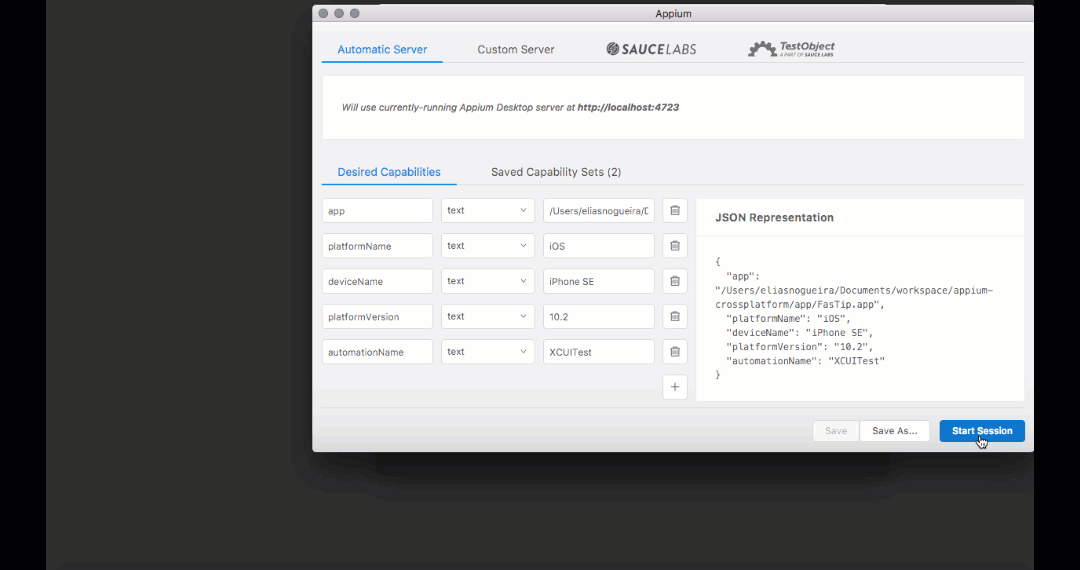Open type dropdown for automationName capability
The width and height of the screenshot is (1080, 570).
(488, 352)
